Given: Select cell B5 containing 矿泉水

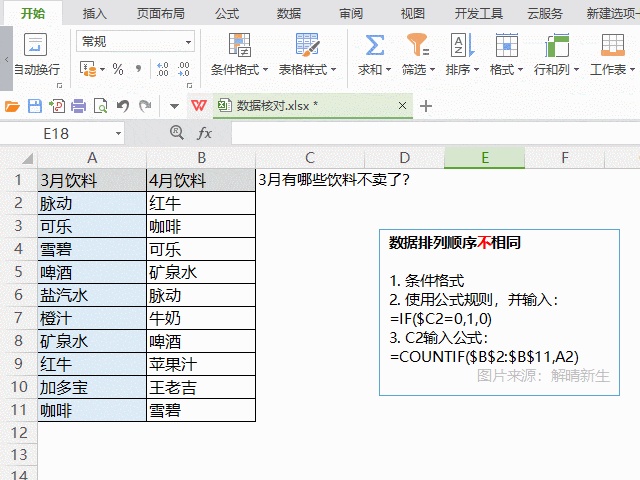Looking at the screenshot, I should point(201,272).
